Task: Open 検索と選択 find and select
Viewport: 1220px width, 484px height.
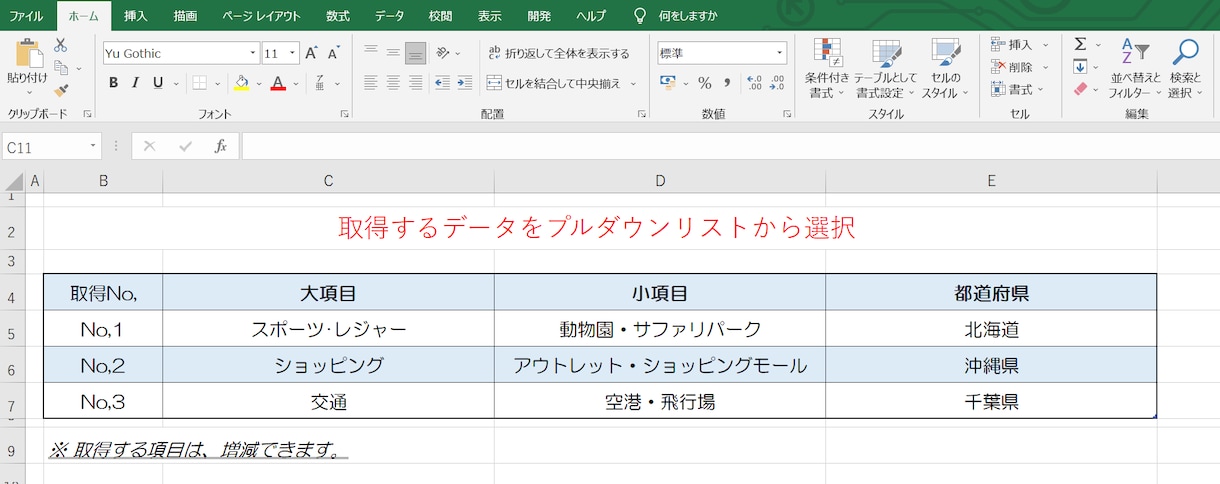Action: point(1185,68)
